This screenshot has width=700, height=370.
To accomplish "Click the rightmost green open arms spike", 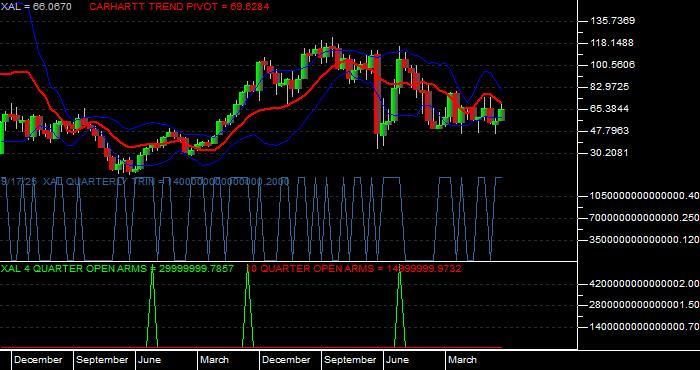I will point(400,309).
